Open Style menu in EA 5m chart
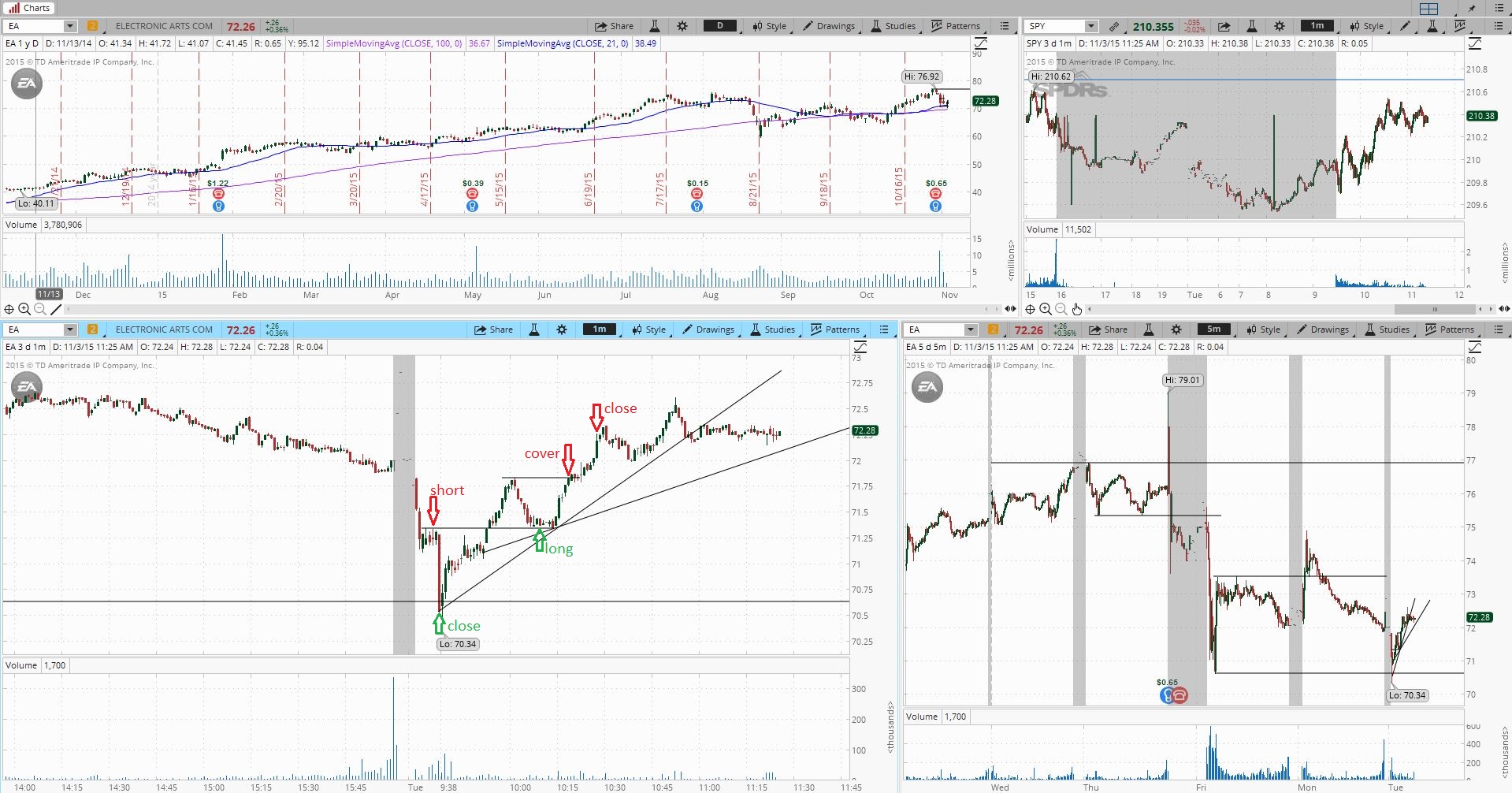Viewport: 1512px width, 793px height. coord(1264,329)
